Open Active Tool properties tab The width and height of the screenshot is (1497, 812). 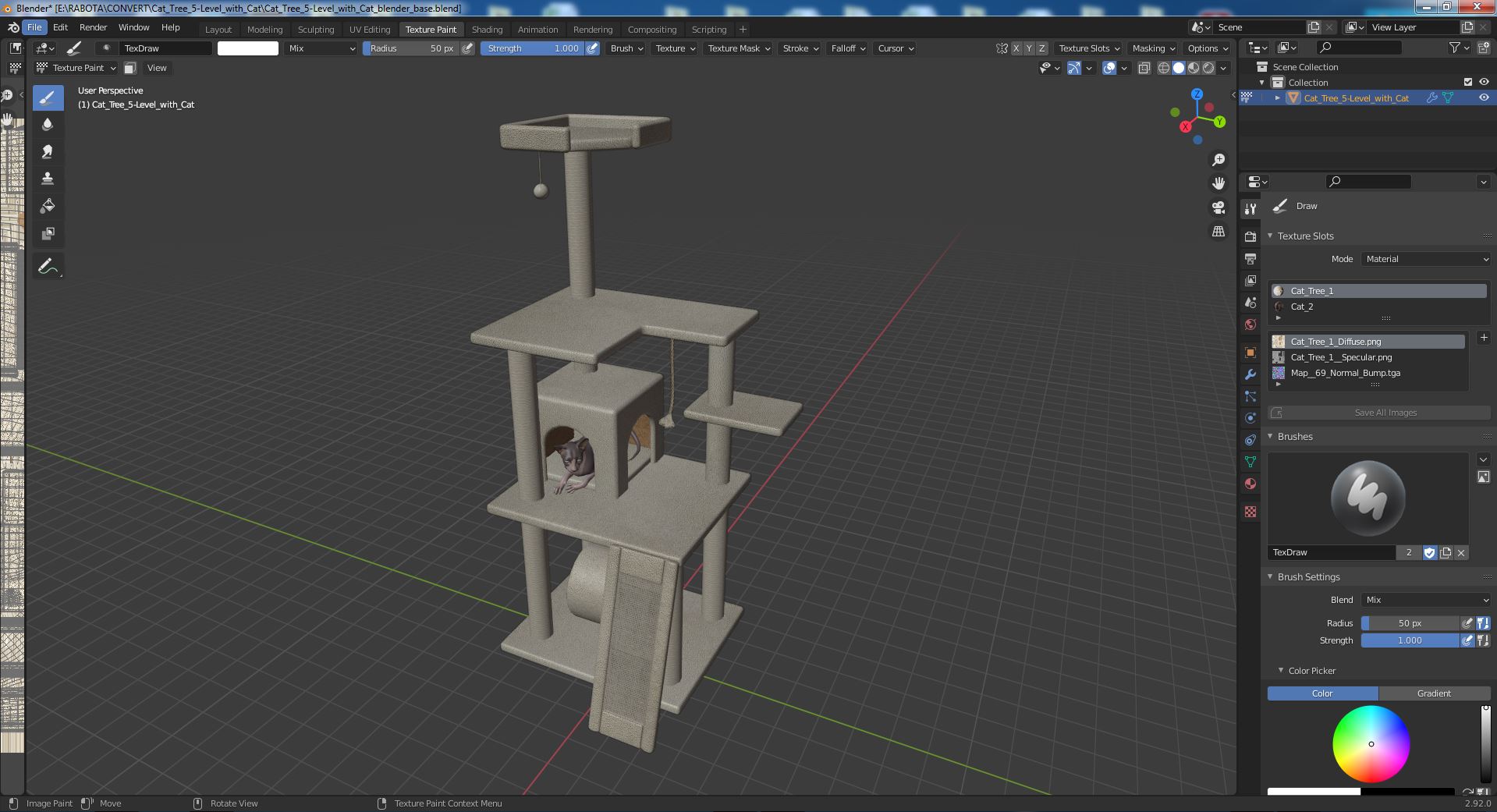coord(1250,208)
